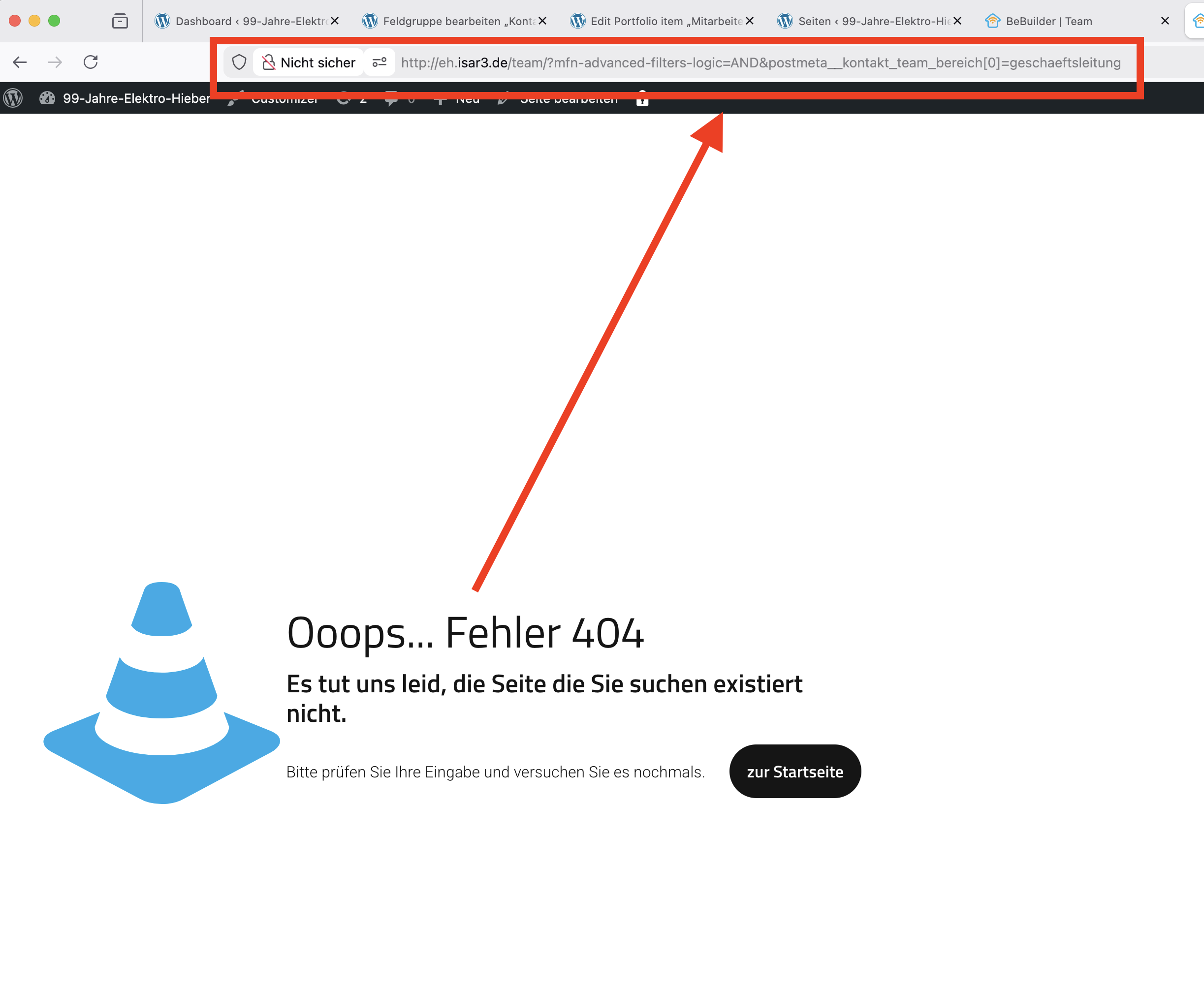Reload the current page

[x=91, y=62]
